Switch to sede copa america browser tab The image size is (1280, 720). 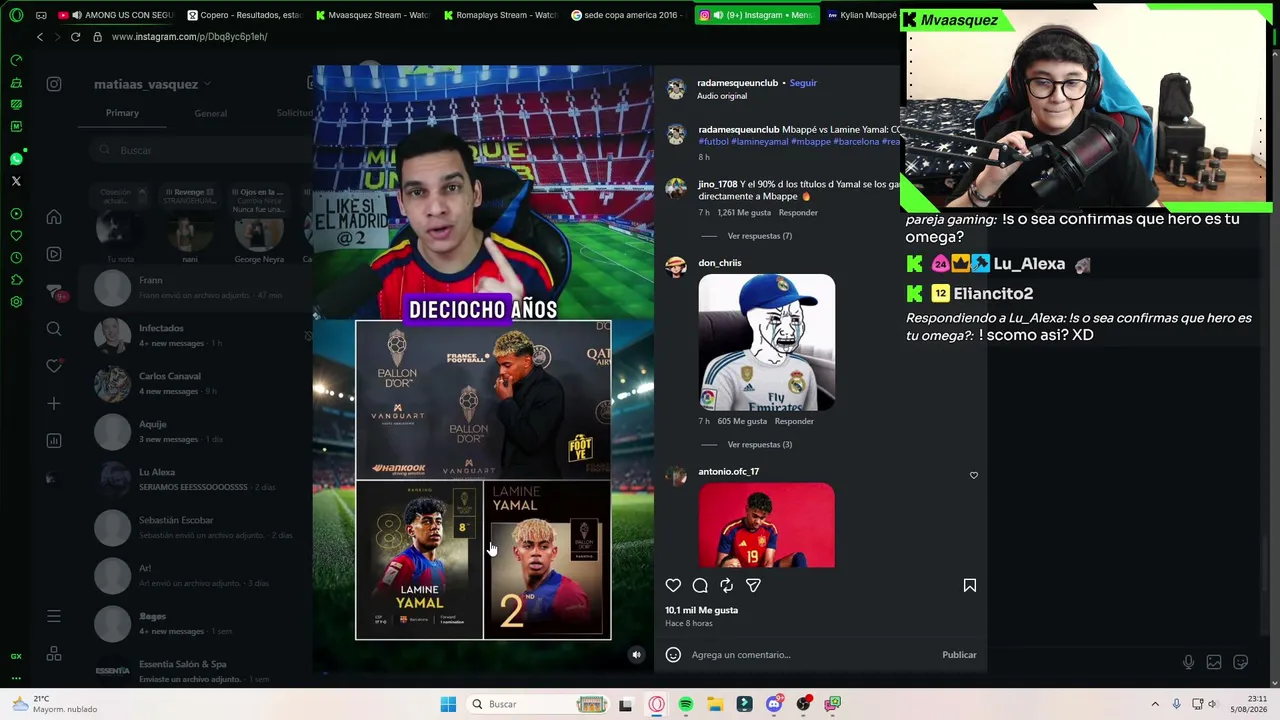pos(628,15)
